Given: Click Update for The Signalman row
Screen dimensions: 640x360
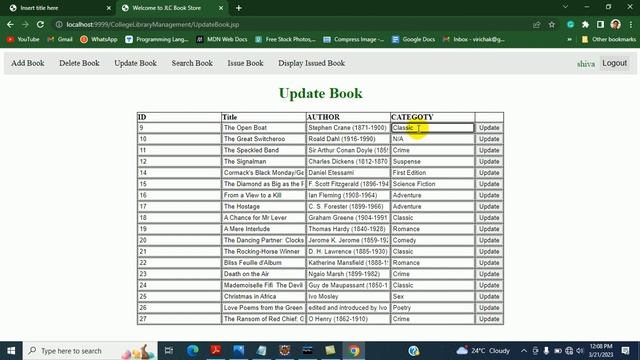Looking at the screenshot, I should point(489,162).
